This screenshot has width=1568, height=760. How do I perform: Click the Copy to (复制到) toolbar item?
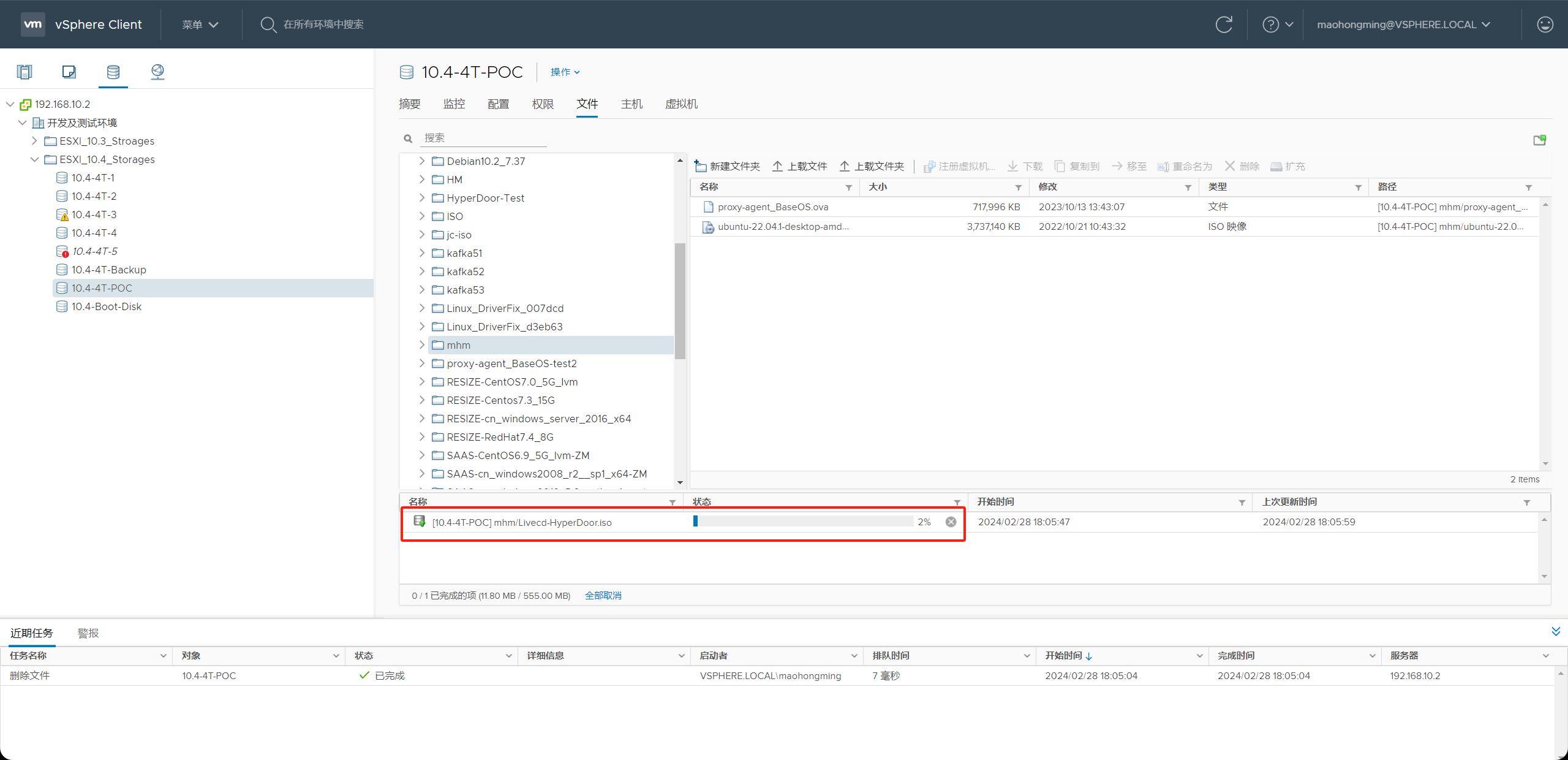click(1077, 166)
